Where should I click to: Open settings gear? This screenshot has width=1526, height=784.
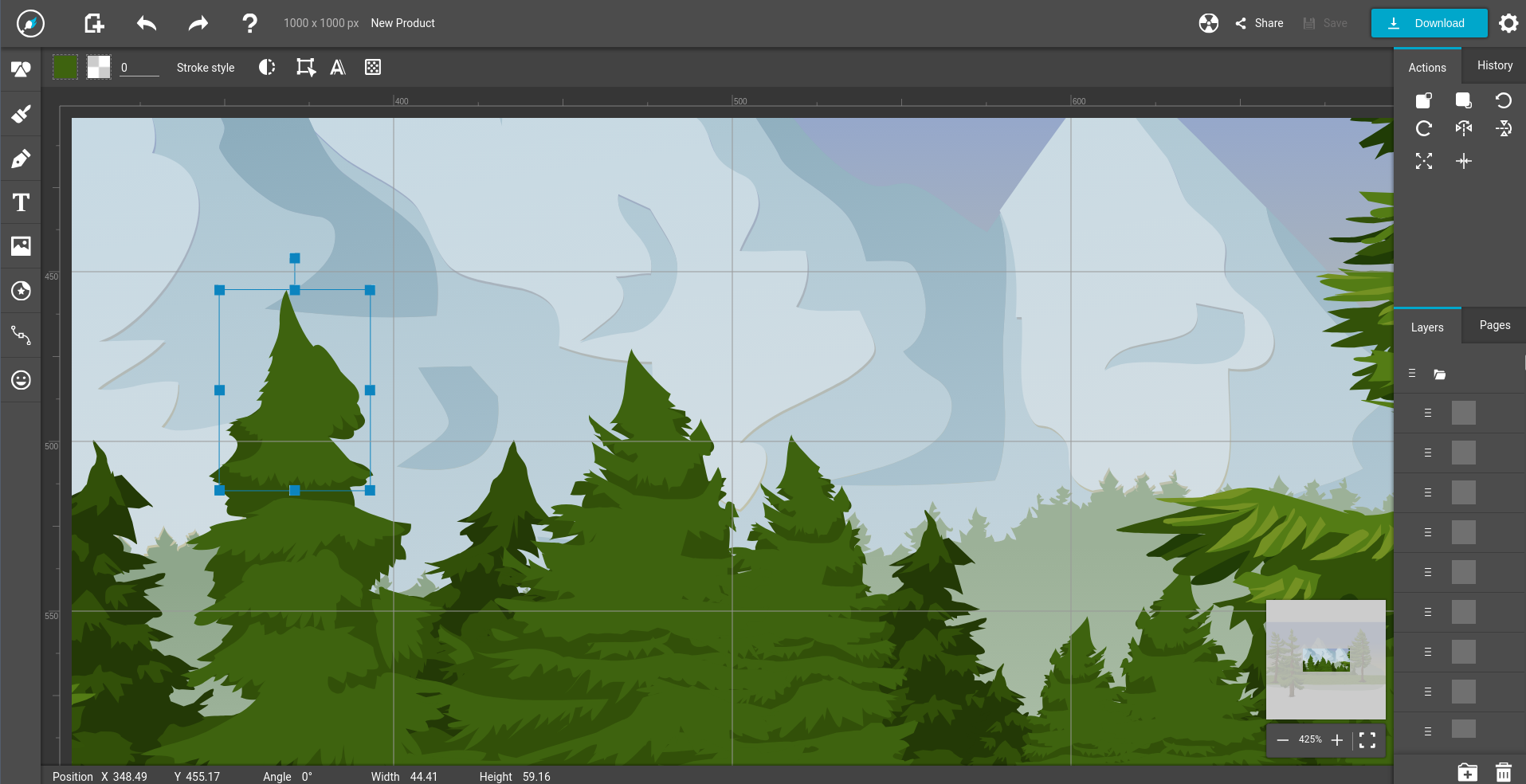pos(1508,23)
